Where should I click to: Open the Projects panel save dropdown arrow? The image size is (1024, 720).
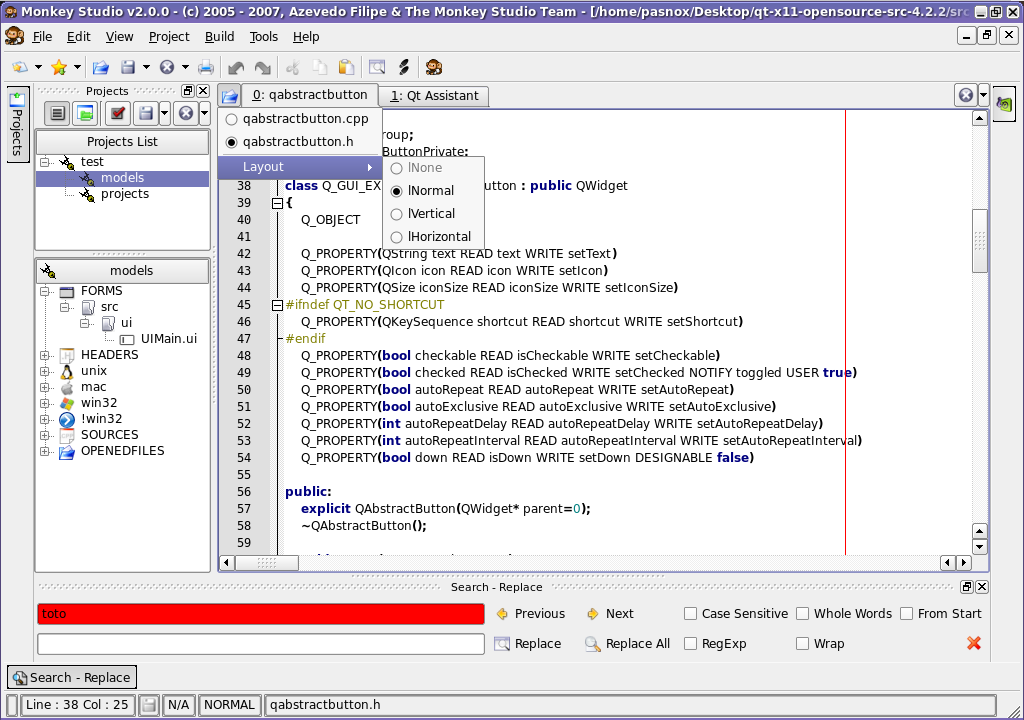point(165,114)
